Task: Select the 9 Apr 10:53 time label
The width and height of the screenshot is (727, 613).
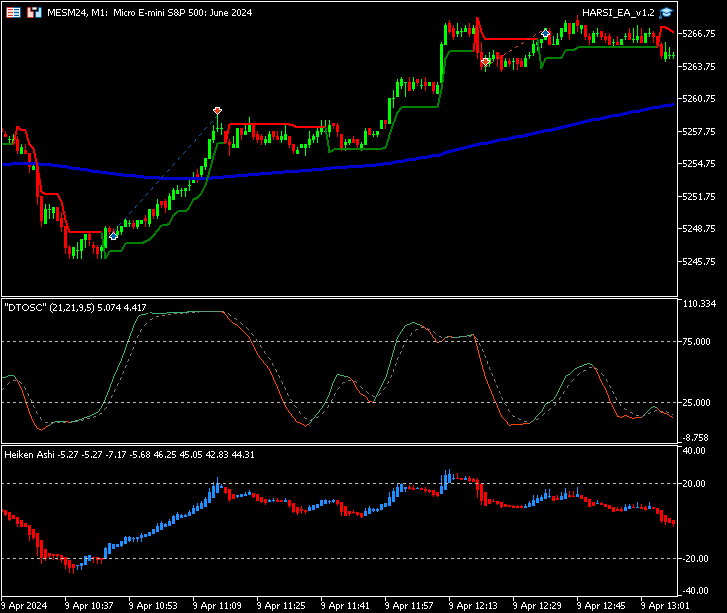Action: 153,606
